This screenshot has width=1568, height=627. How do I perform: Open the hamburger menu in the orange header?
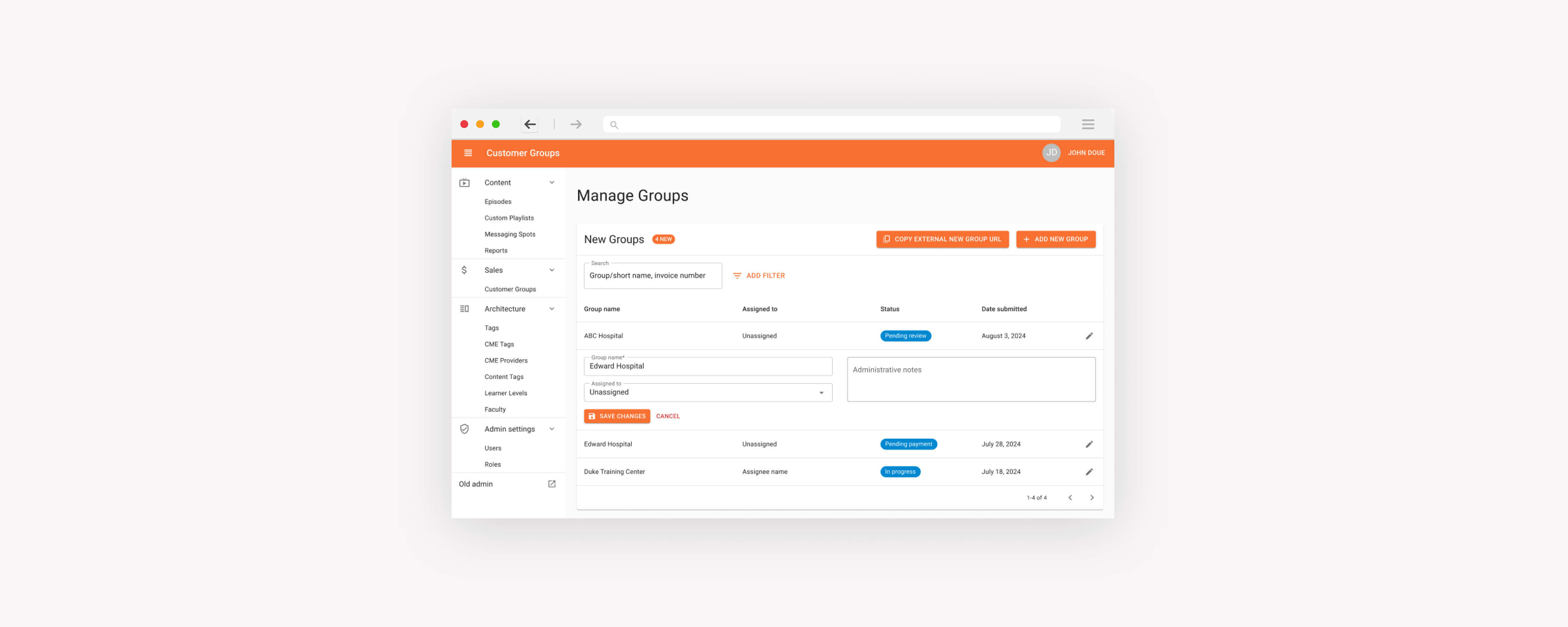(x=468, y=153)
